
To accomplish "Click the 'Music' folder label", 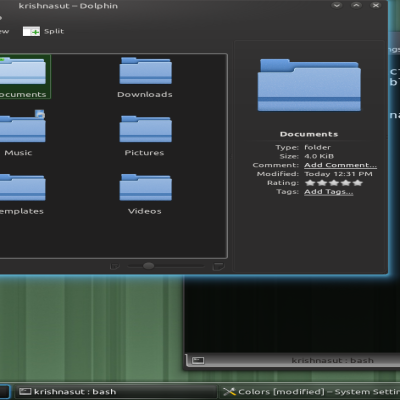I will tap(18, 153).
